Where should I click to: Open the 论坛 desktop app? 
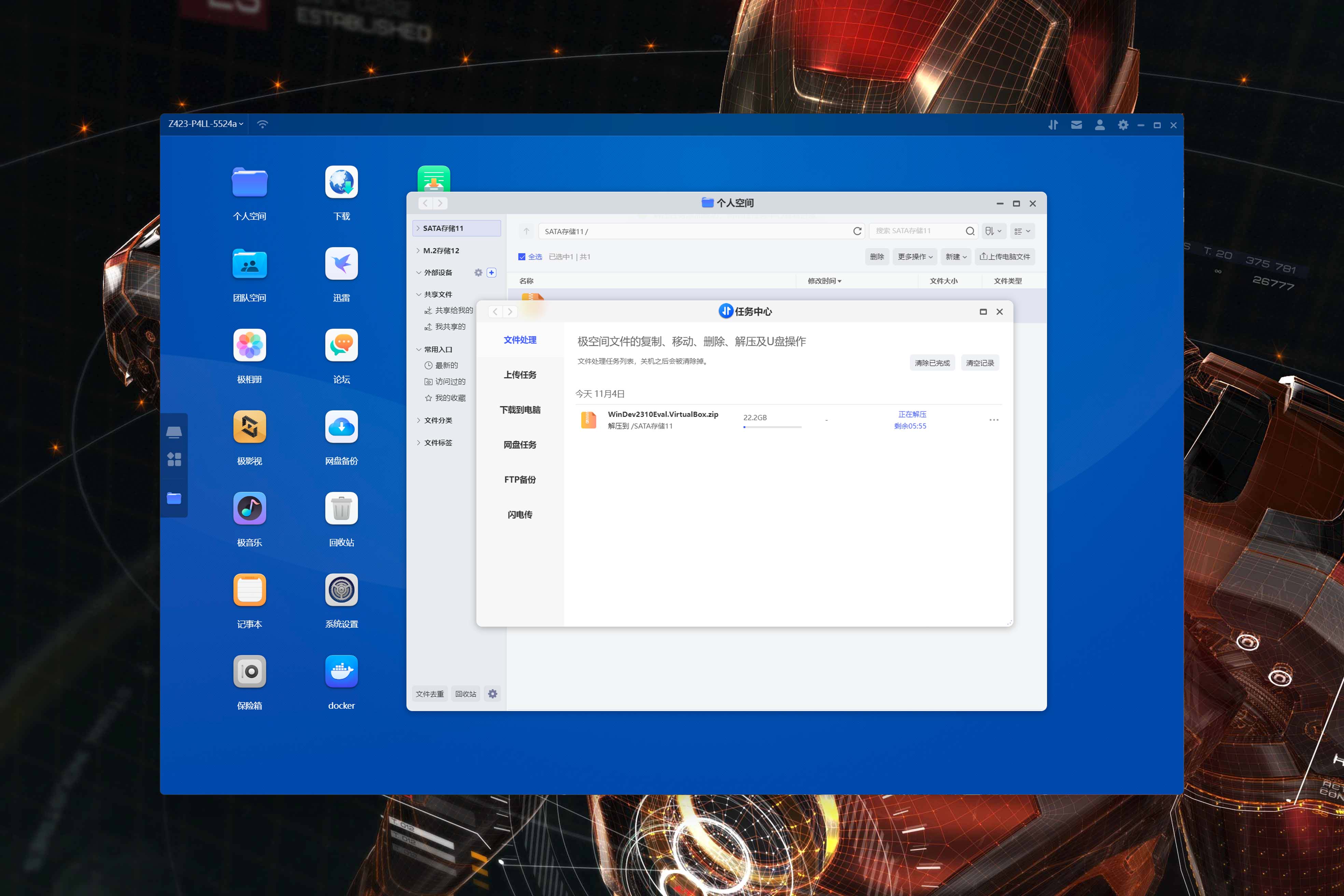341,345
